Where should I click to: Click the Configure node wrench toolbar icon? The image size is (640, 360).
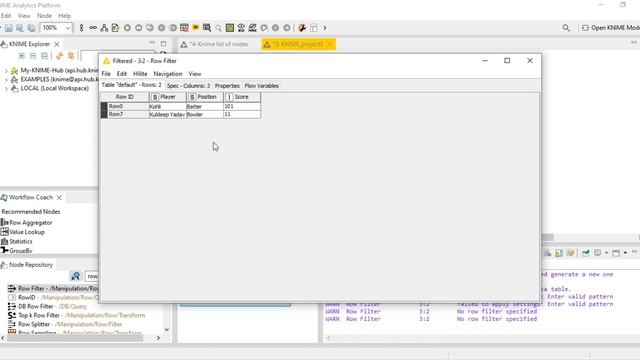[302, 28]
